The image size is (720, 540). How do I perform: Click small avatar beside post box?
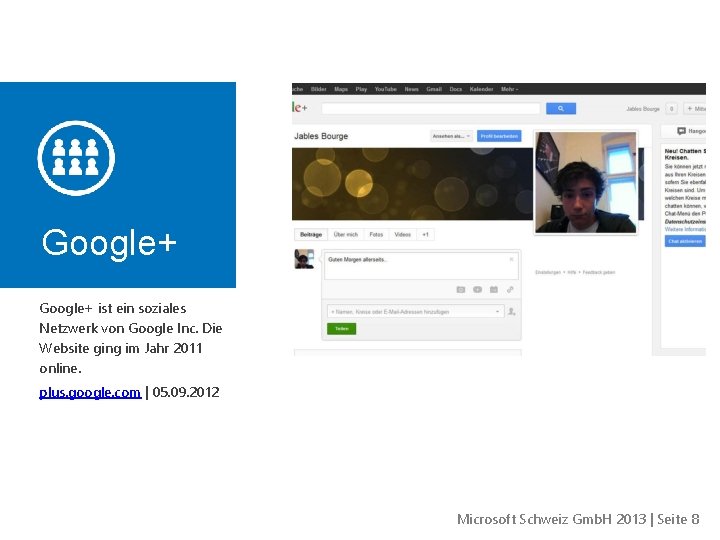[304, 259]
